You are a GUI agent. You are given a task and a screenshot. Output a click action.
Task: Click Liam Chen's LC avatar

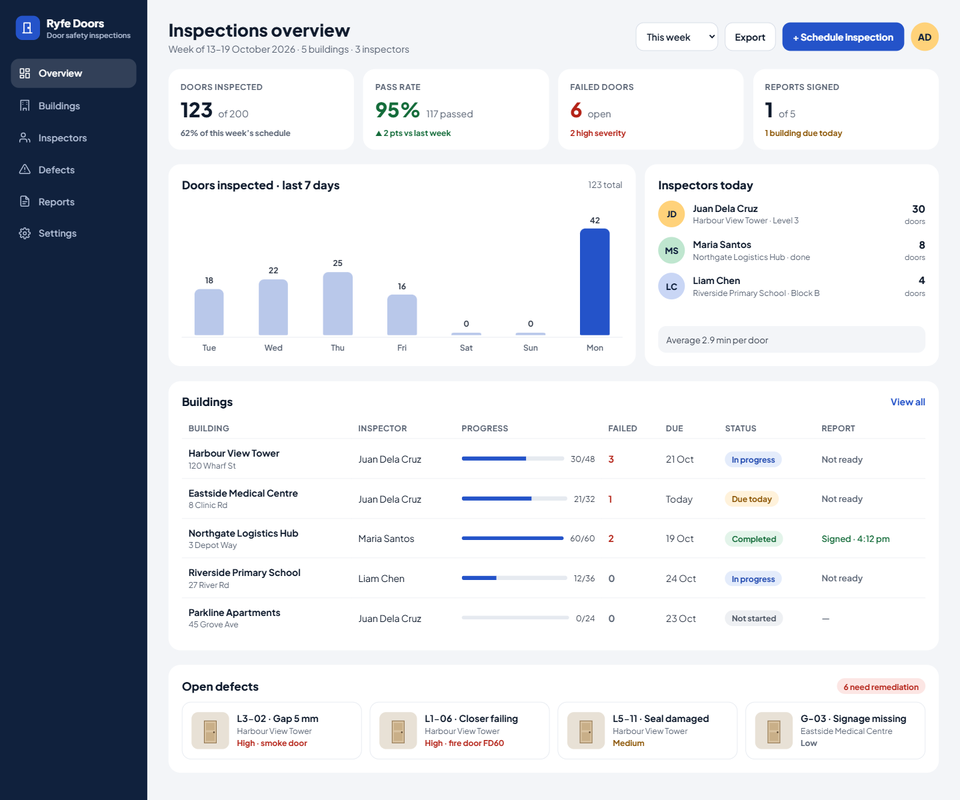point(671,286)
